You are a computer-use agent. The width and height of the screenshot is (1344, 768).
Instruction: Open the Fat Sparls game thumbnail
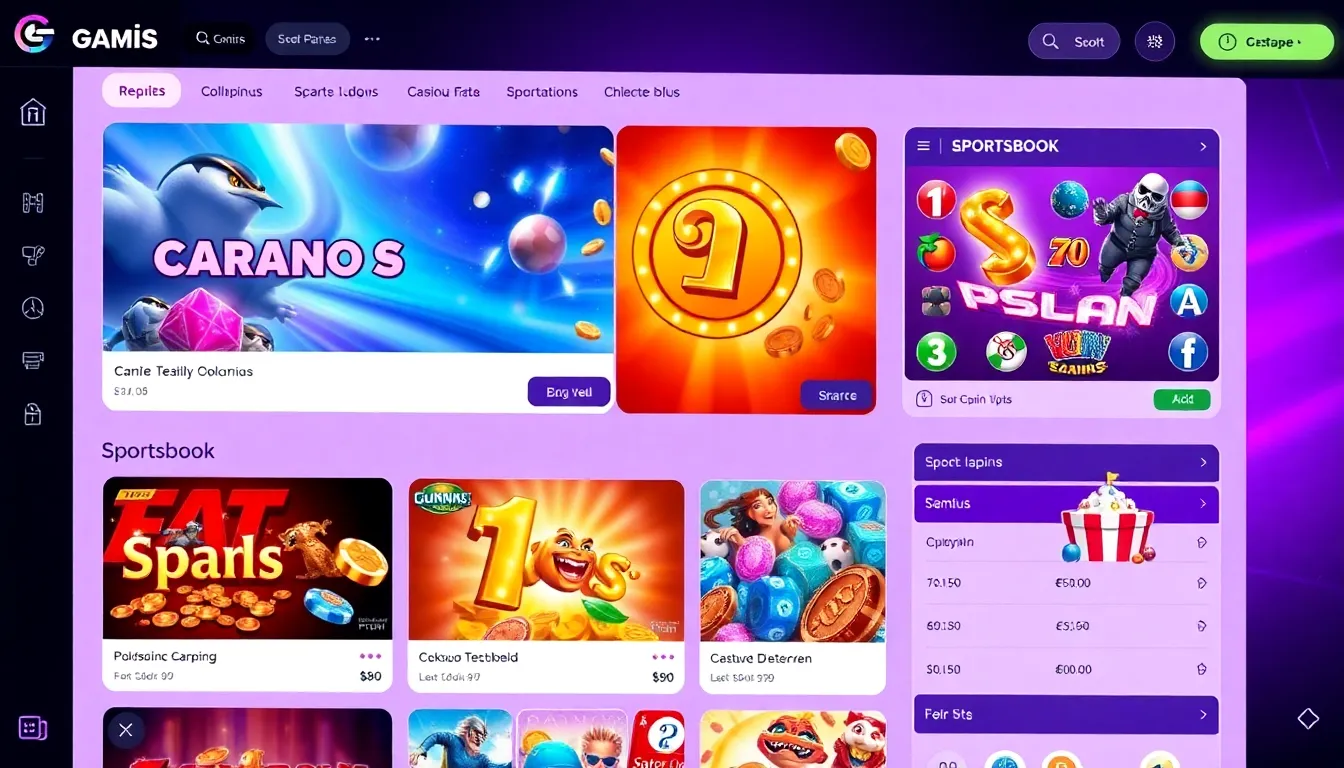pyautogui.click(x=247, y=558)
